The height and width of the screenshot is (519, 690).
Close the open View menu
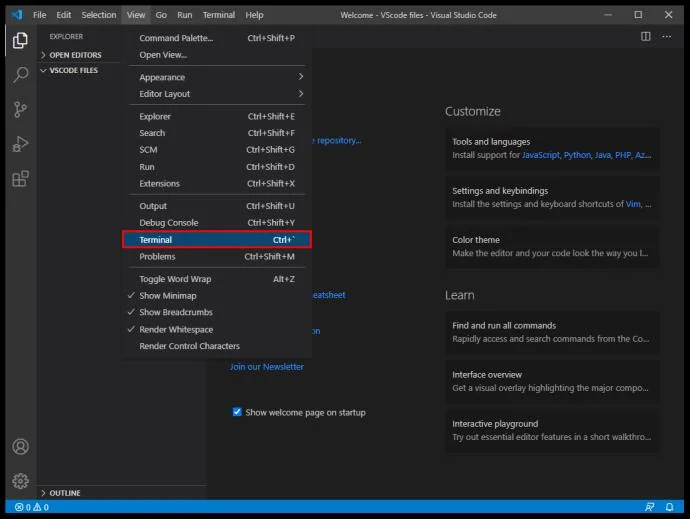[x=136, y=15]
